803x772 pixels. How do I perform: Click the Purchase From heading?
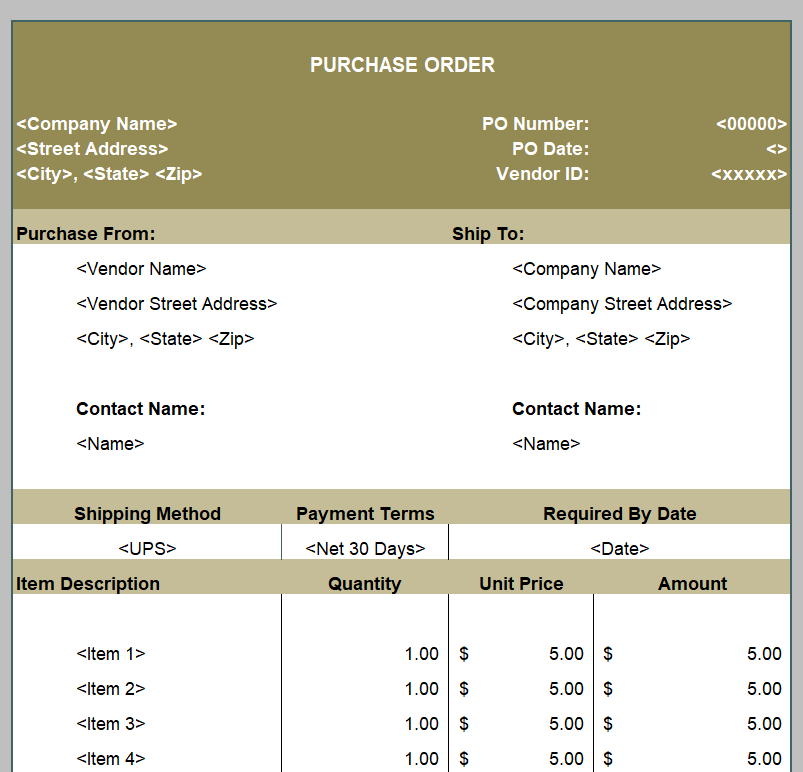click(86, 234)
